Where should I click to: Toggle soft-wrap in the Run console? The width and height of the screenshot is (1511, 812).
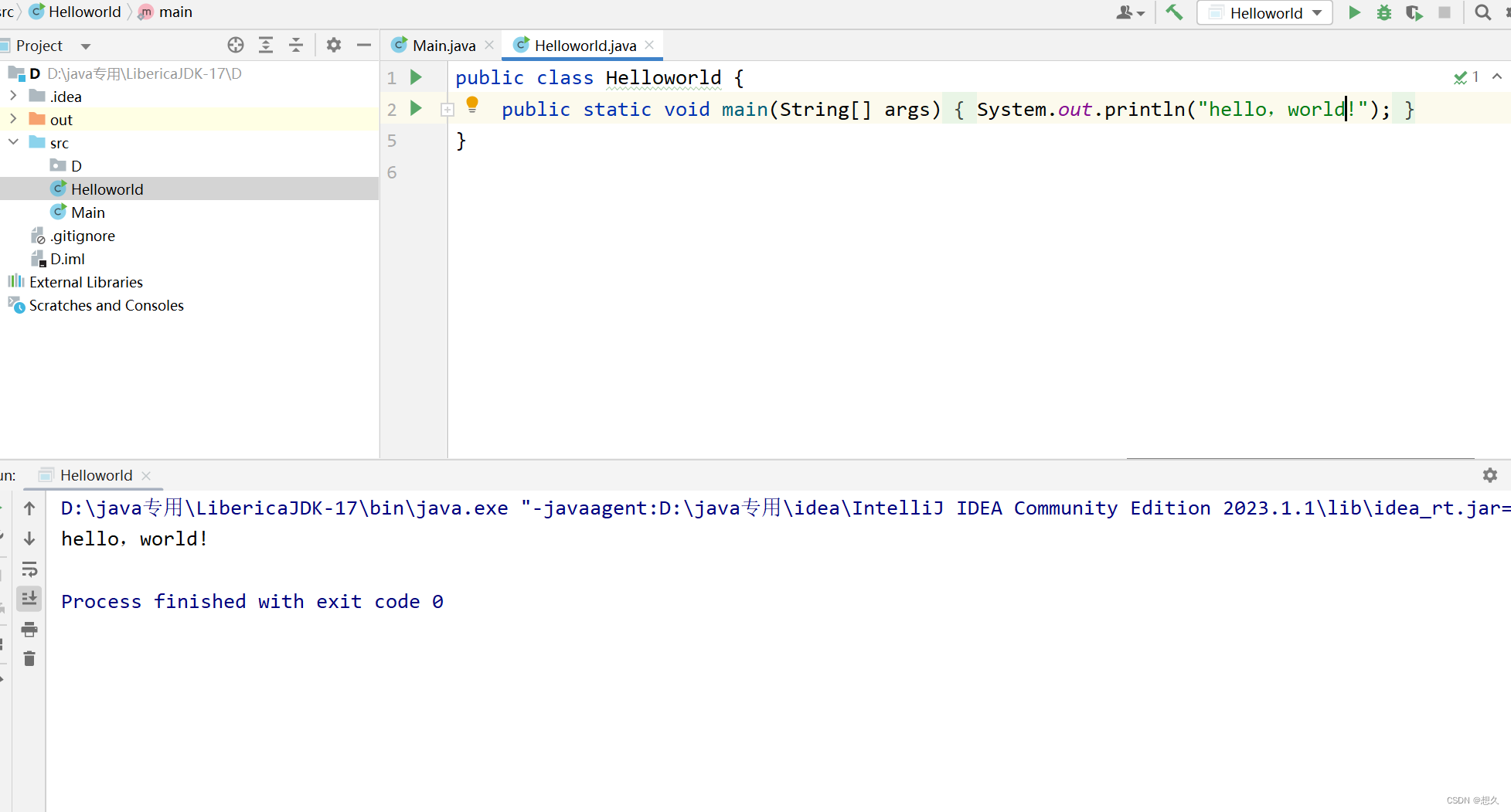coord(29,570)
